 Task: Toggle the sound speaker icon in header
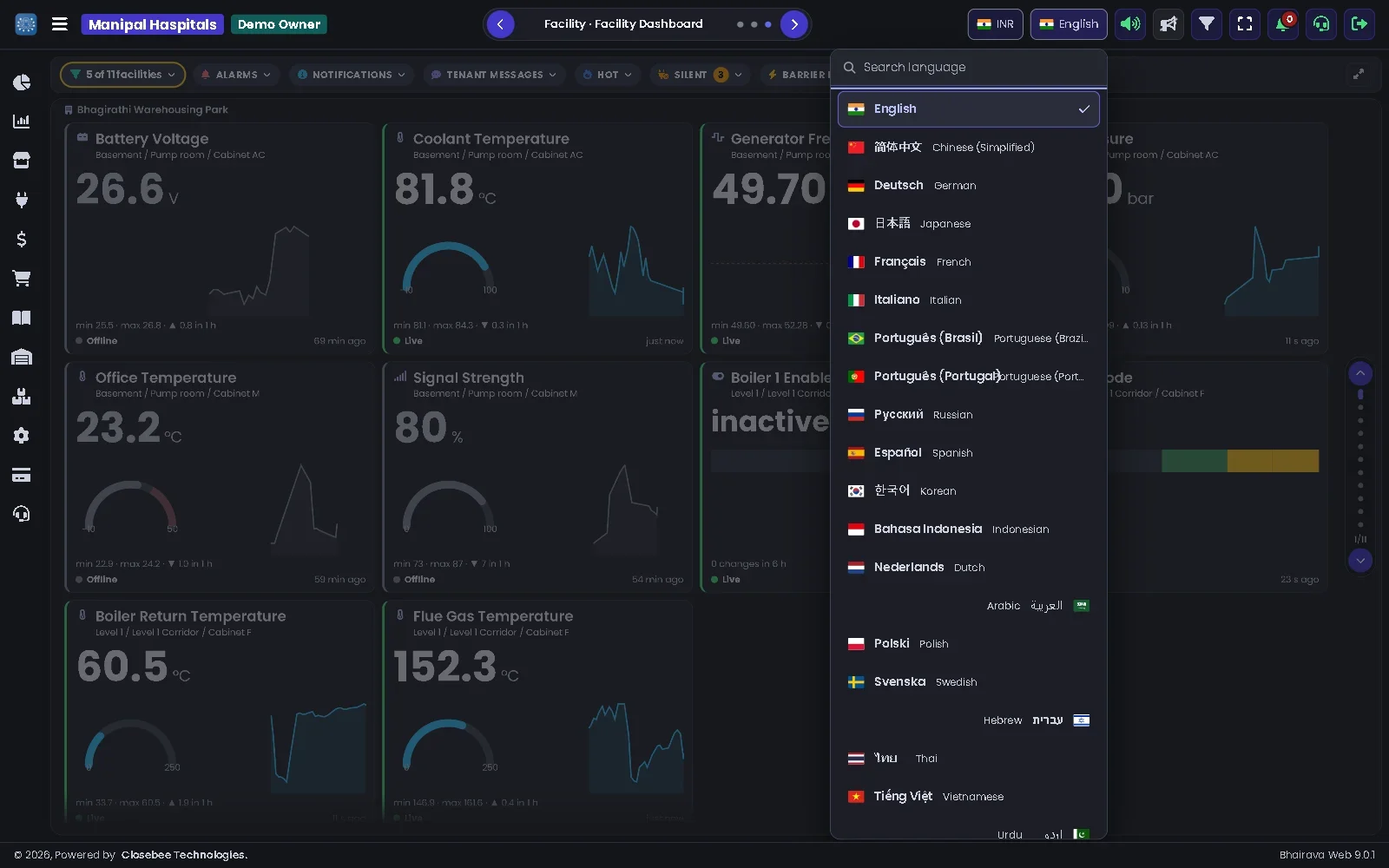tap(1130, 24)
